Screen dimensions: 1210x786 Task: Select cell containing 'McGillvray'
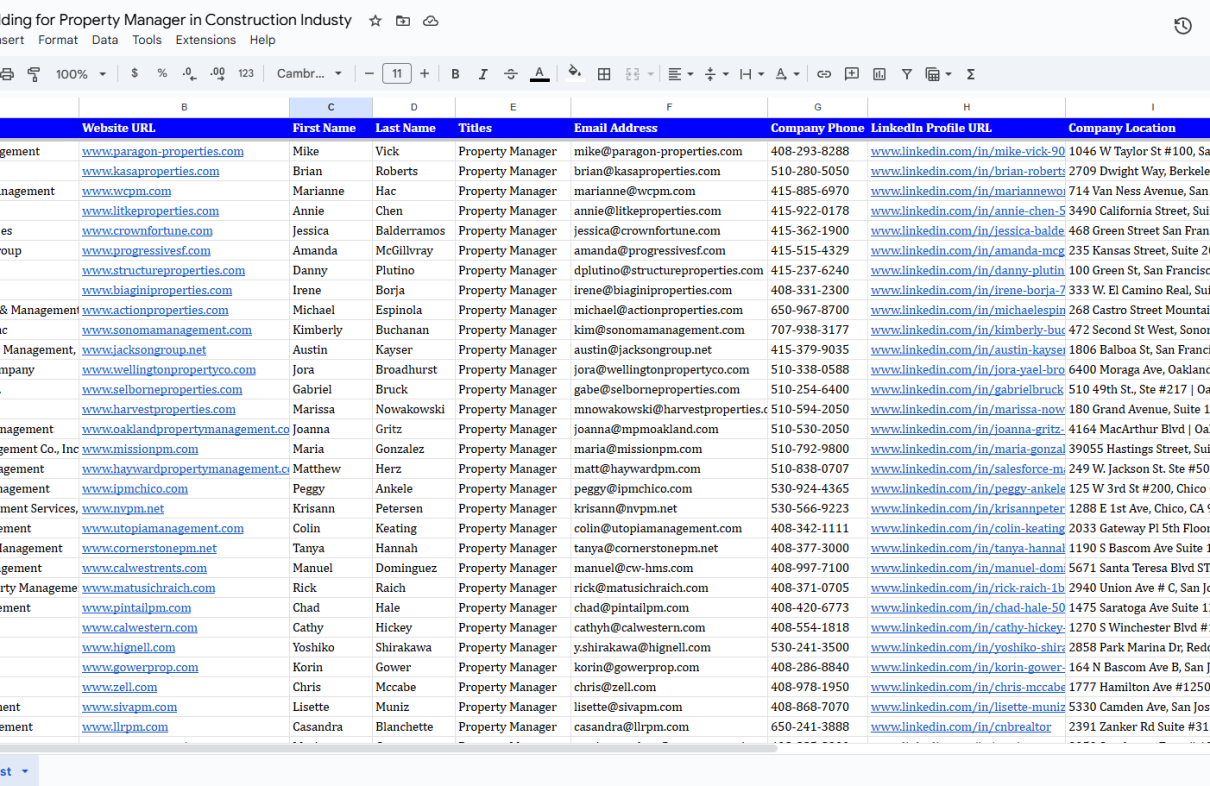413,251
